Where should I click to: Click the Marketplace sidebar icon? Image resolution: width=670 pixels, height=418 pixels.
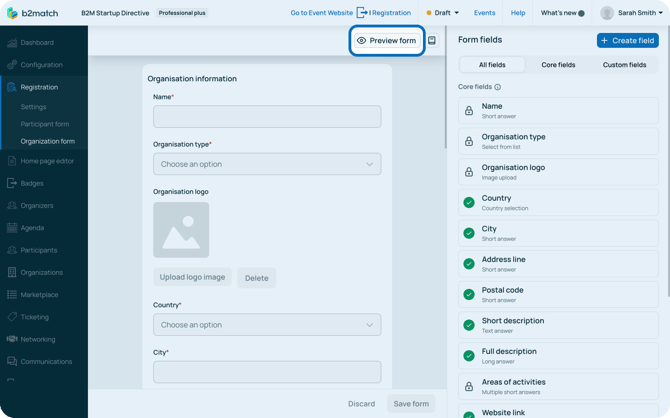pos(12,295)
